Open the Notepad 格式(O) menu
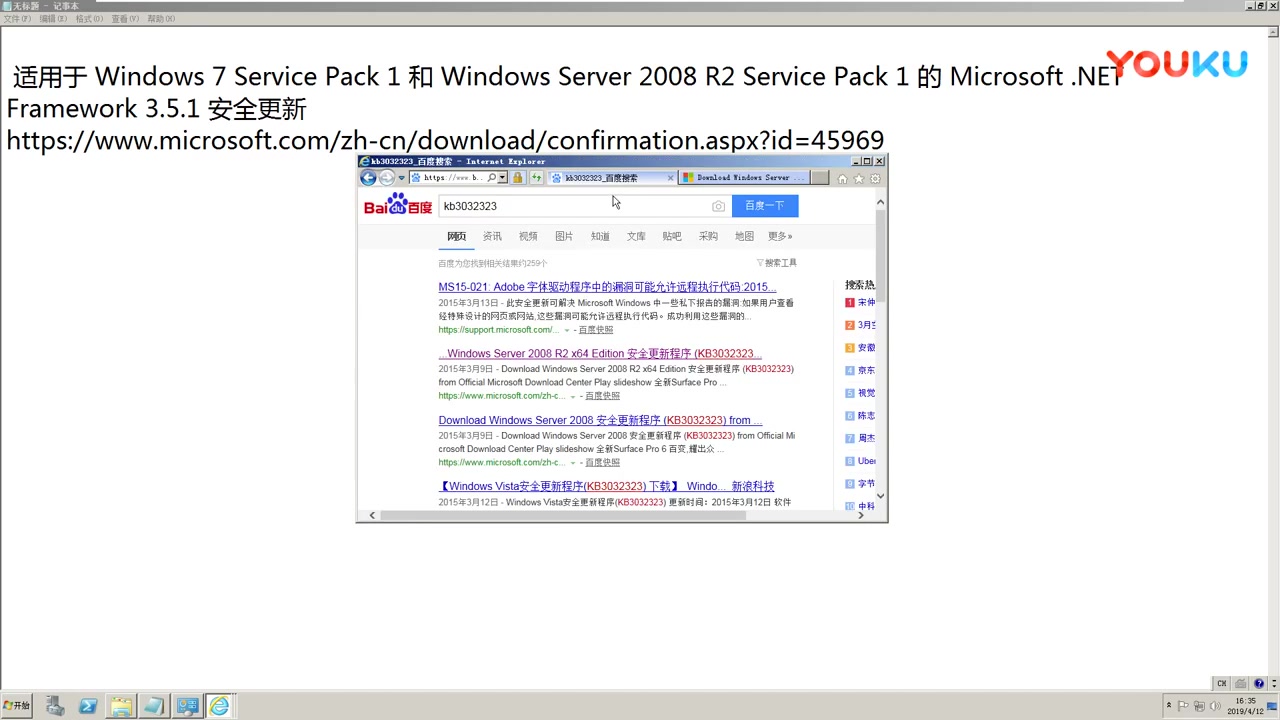This screenshot has height=720, width=1280. [90, 19]
